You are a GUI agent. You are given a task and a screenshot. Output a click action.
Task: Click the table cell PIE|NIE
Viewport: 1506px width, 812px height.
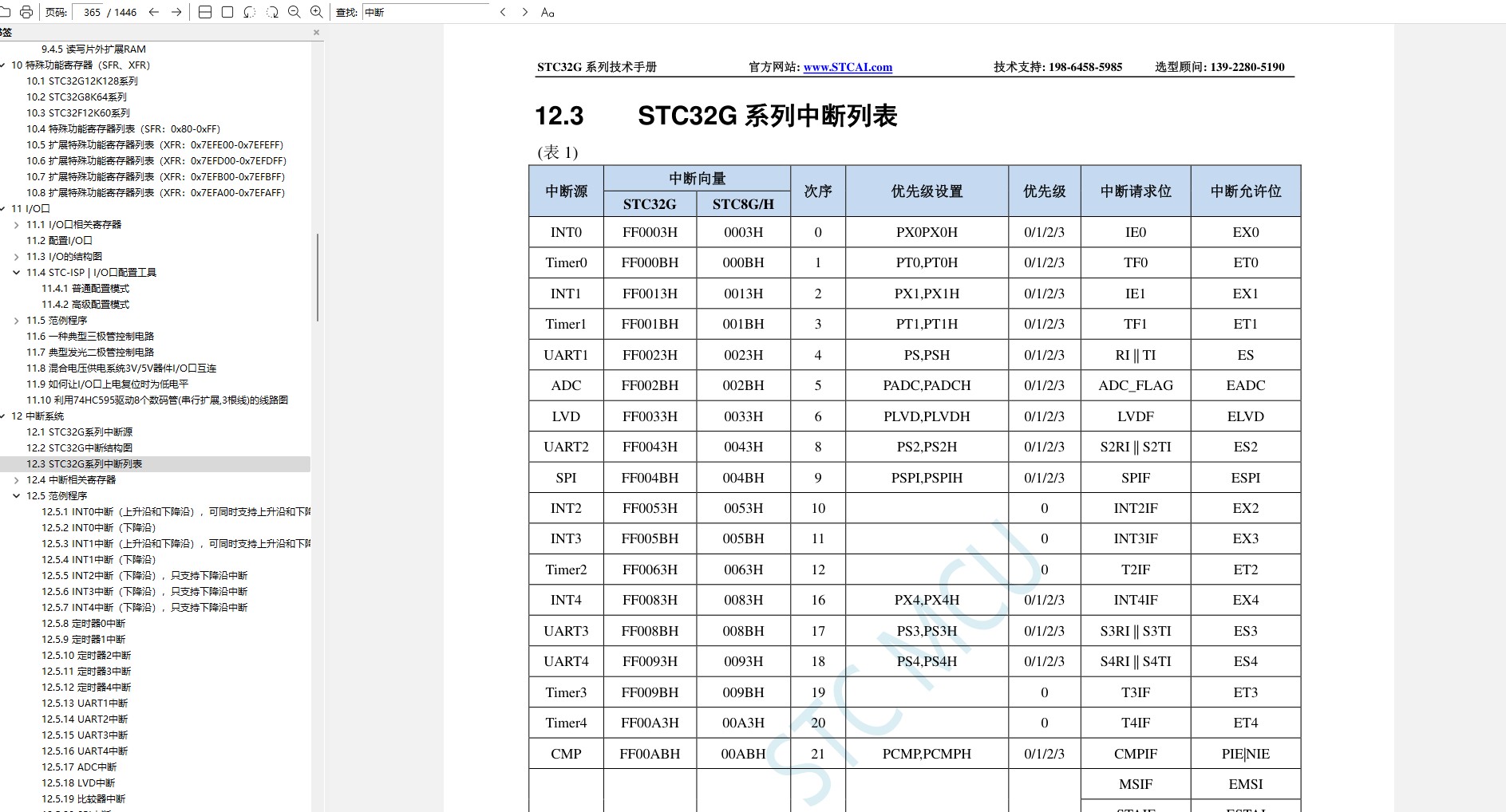pos(1245,754)
